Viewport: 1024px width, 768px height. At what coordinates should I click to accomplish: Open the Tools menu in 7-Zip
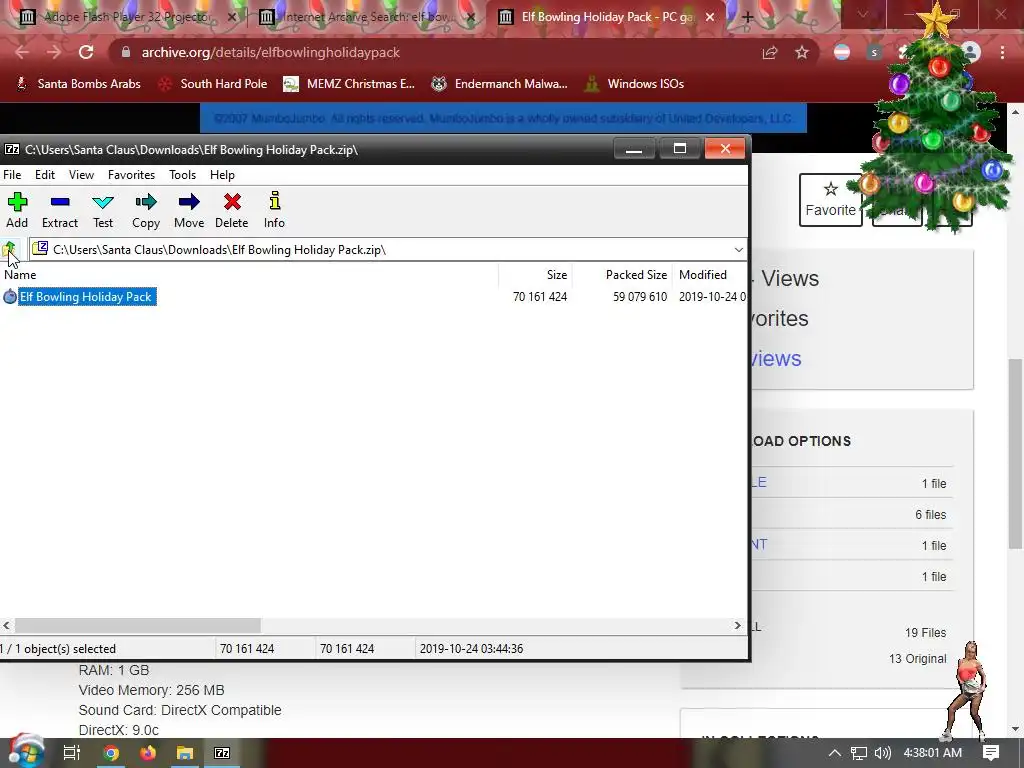tap(182, 175)
